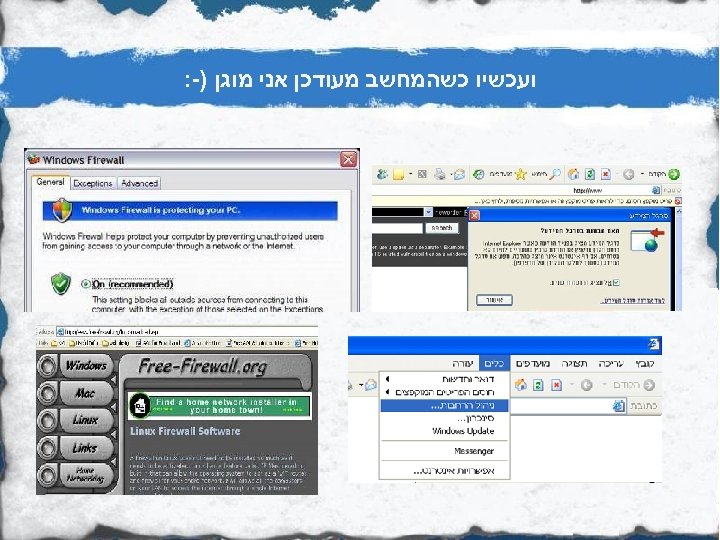Click the address field showing http://www
Viewport: 720px width, 540px height.
coord(516,190)
